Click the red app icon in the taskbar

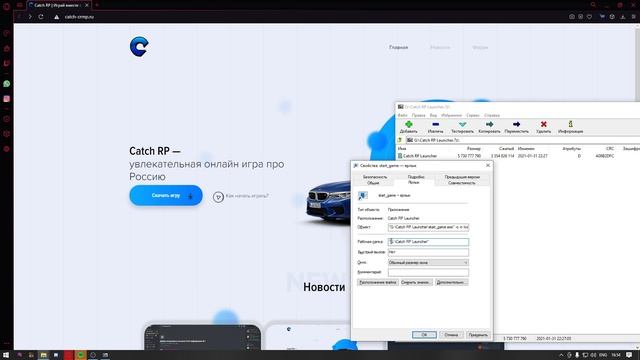click(x=68, y=355)
